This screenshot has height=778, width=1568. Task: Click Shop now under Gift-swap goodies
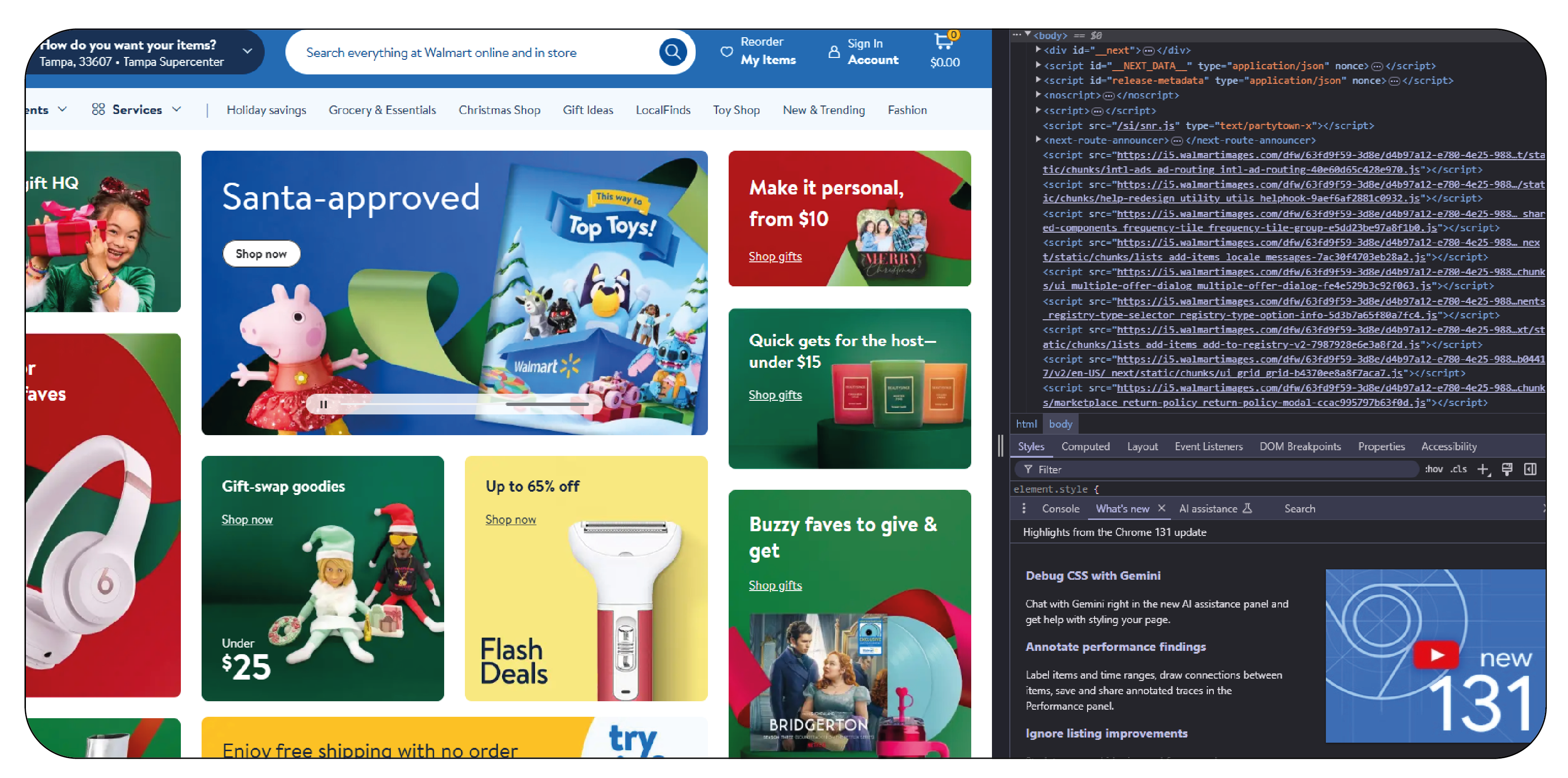[x=246, y=518]
